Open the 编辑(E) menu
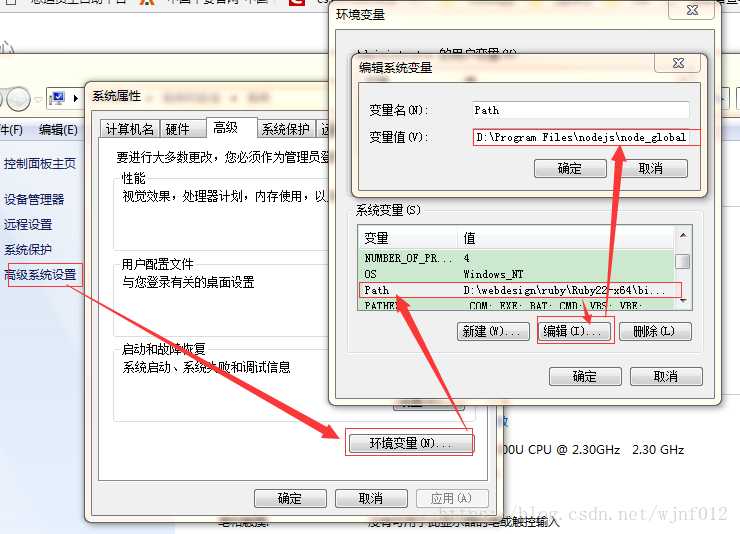Viewport: 740px width, 534px height. click(58, 130)
